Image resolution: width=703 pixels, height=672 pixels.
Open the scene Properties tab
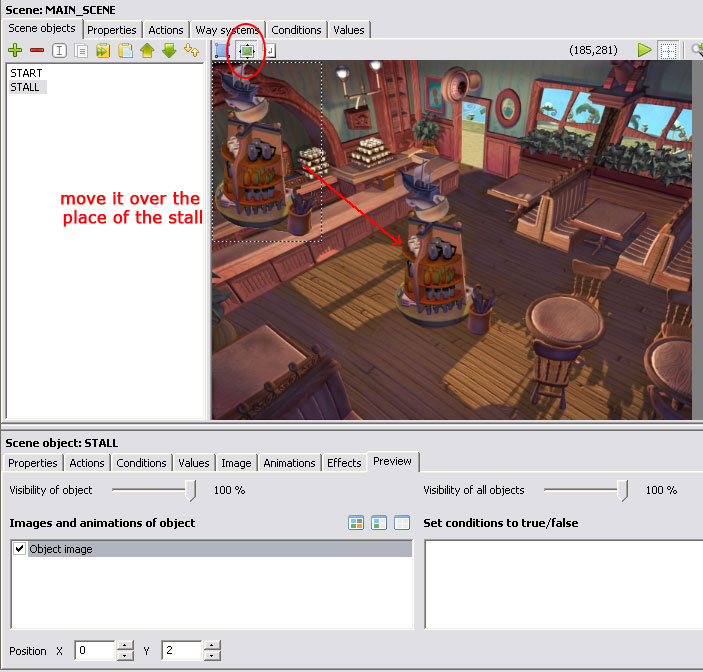[x=112, y=30]
